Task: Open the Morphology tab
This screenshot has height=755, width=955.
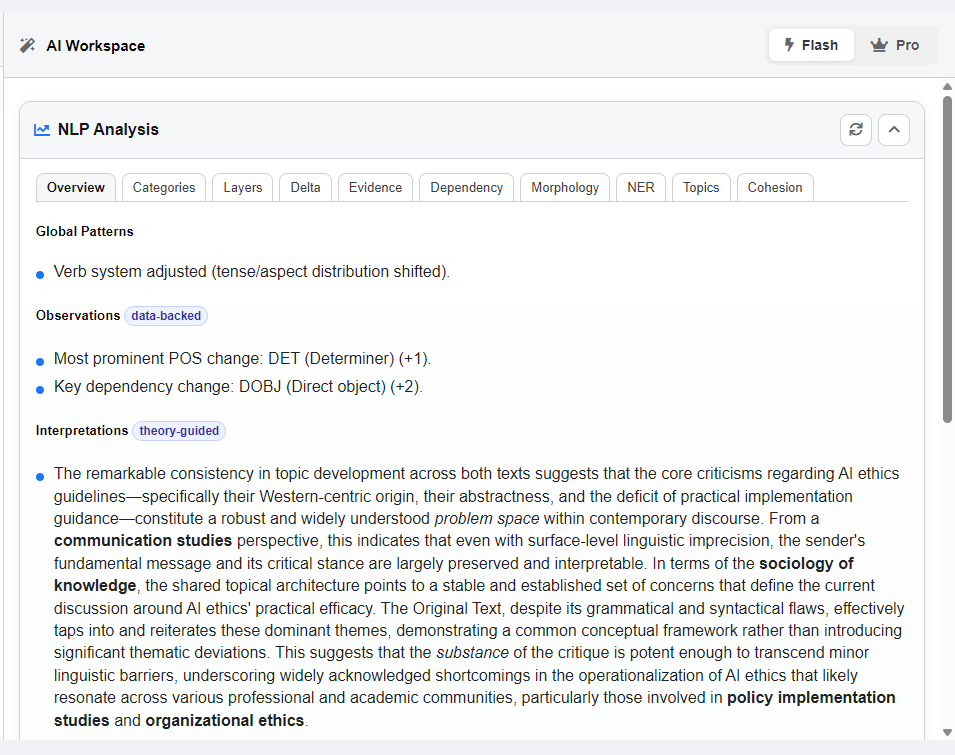Action: tap(565, 188)
